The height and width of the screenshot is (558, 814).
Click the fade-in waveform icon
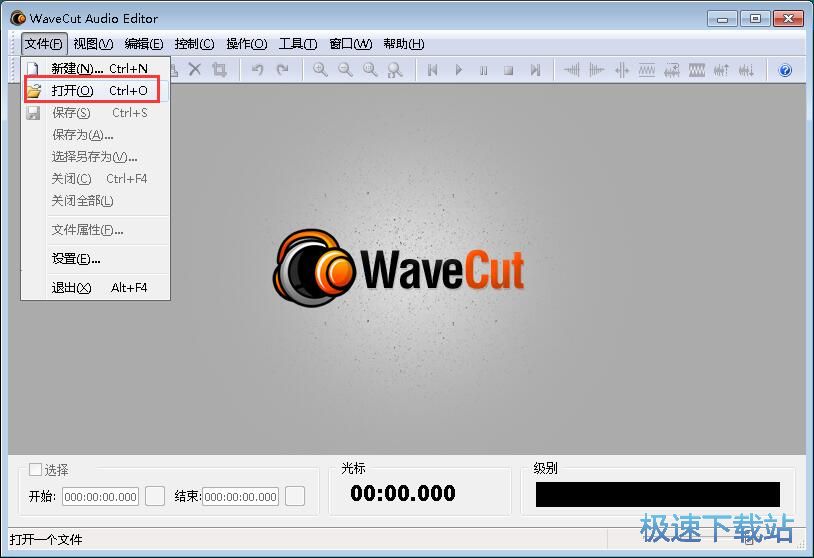(x=572, y=70)
